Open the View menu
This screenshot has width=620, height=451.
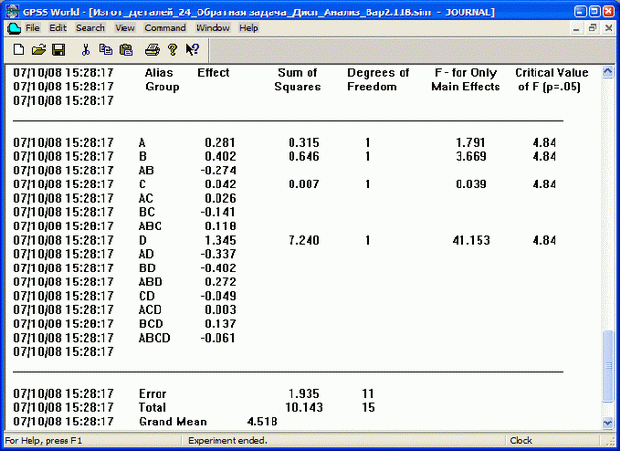tap(125, 28)
